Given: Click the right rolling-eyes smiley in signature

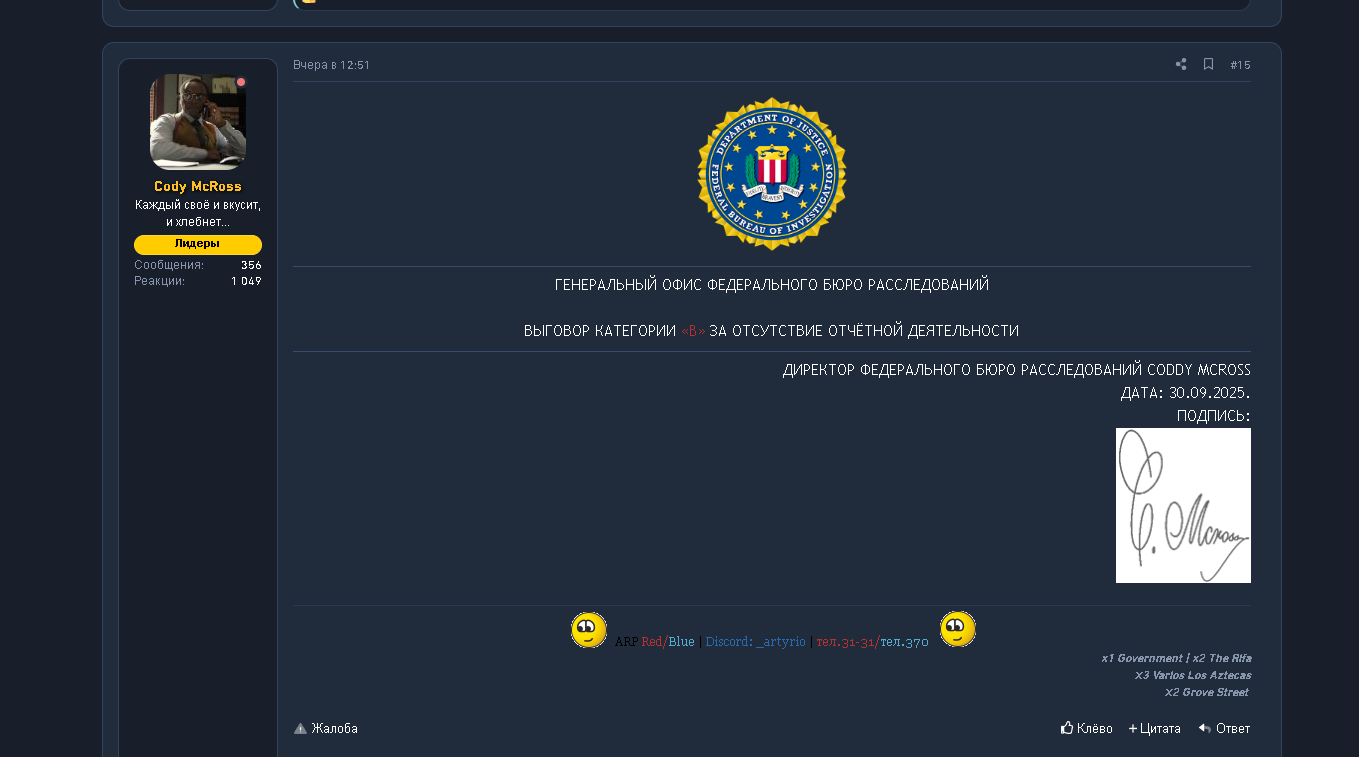Looking at the screenshot, I should tap(958, 629).
